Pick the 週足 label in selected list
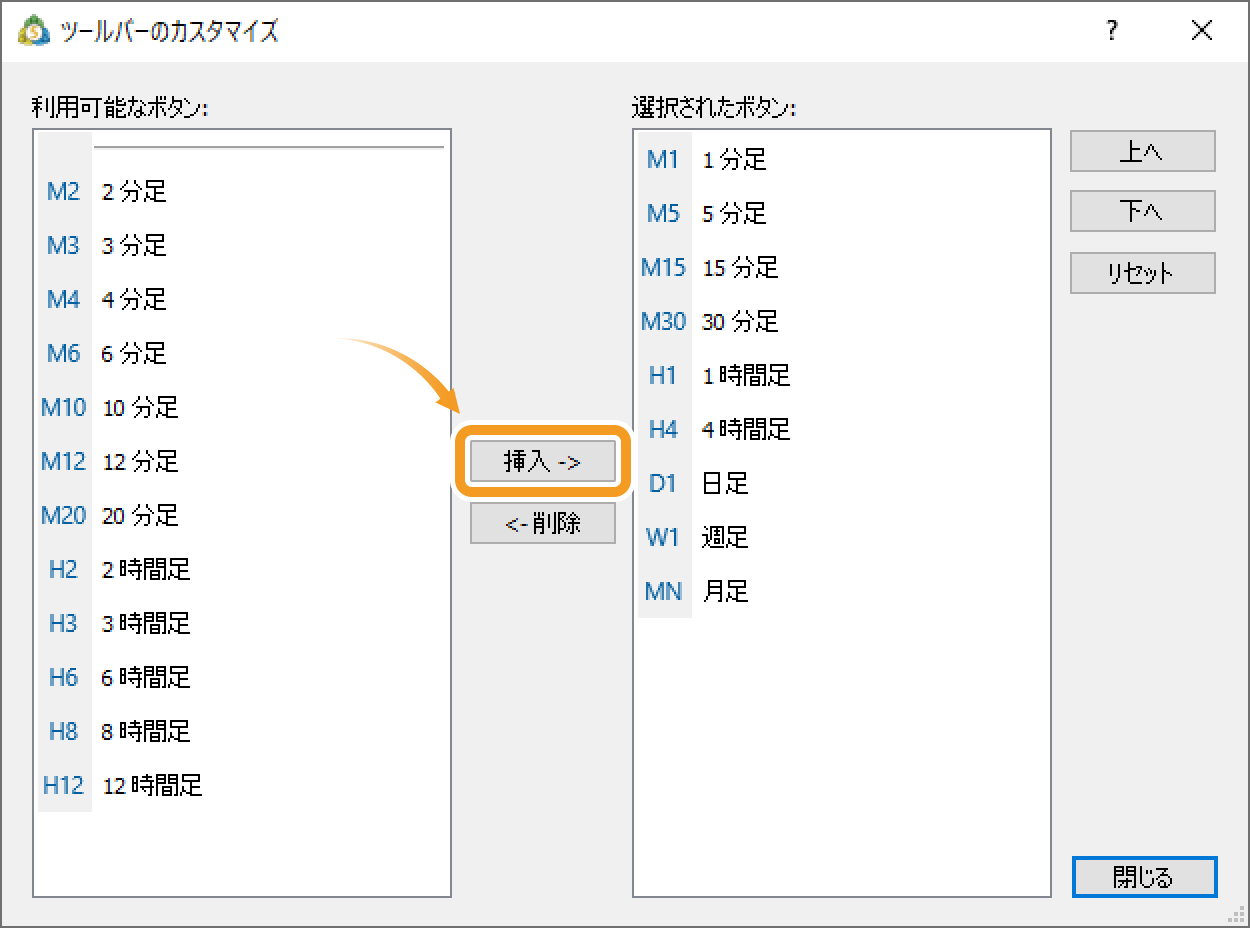This screenshot has width=1250, height=928. click(725, 538)
